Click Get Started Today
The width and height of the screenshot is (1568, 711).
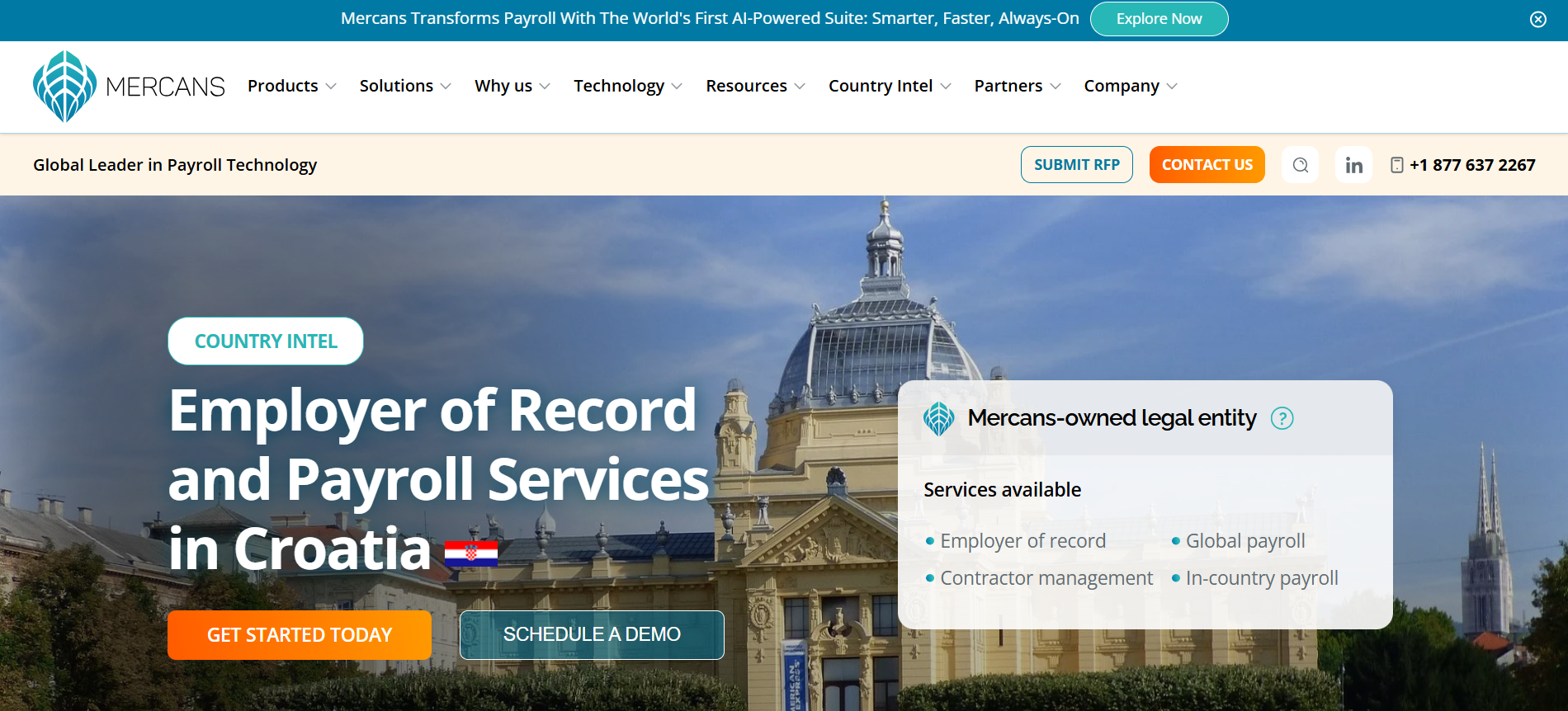tap(300, 635)
